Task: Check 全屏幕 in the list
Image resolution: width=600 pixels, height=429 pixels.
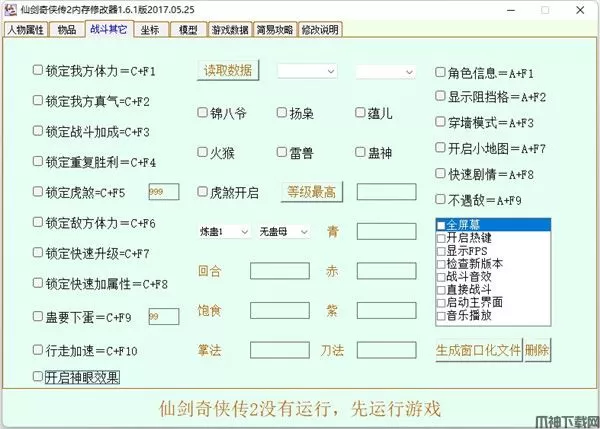Action: coord(441,225)
